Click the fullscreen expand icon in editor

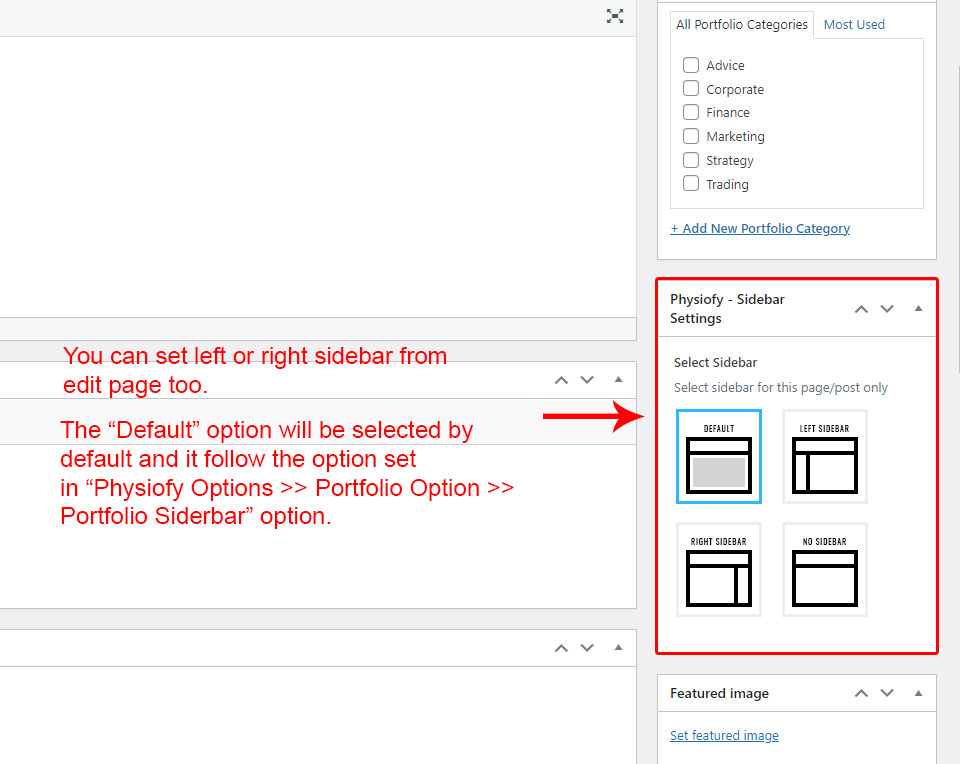615,16
